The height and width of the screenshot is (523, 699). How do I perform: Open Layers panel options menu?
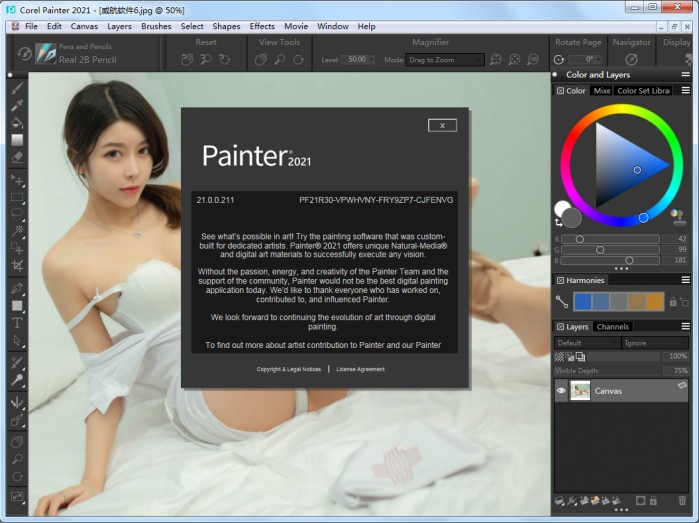tap(686, 327)
